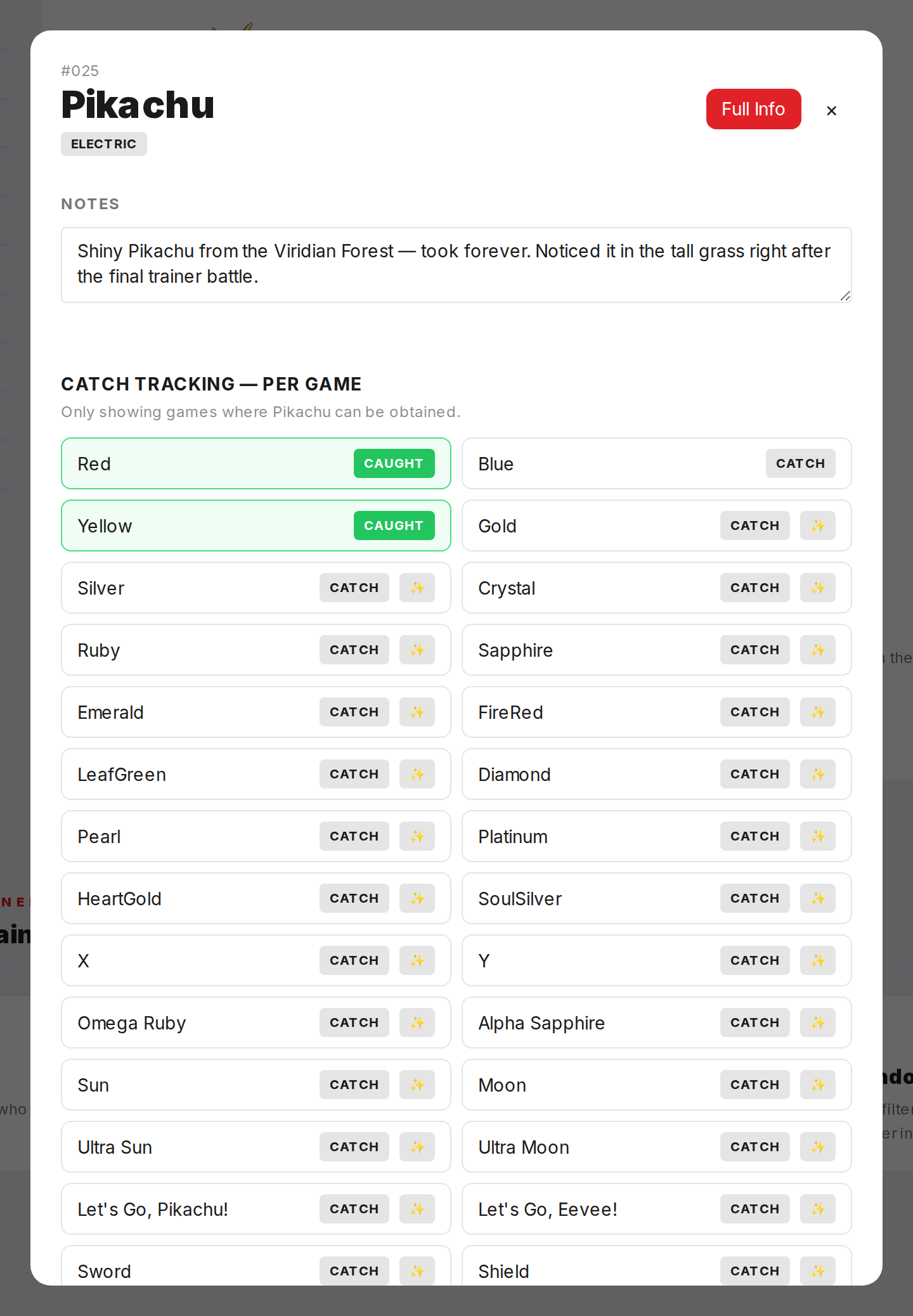Toggle shiny sparkle for Omega Ruby

tap(417, 1022)
